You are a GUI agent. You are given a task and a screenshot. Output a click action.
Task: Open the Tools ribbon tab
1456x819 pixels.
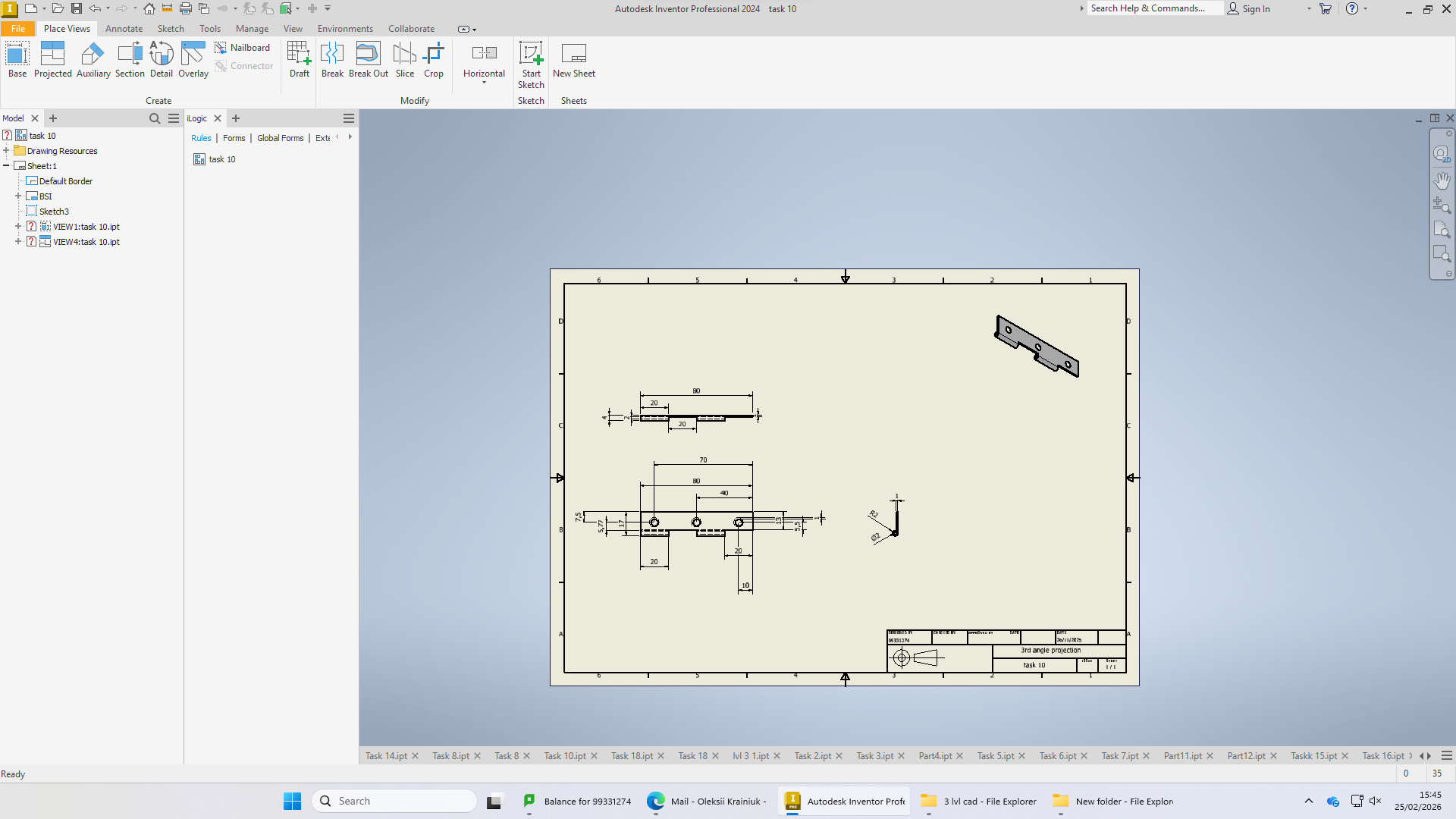[x=210, y=29]
